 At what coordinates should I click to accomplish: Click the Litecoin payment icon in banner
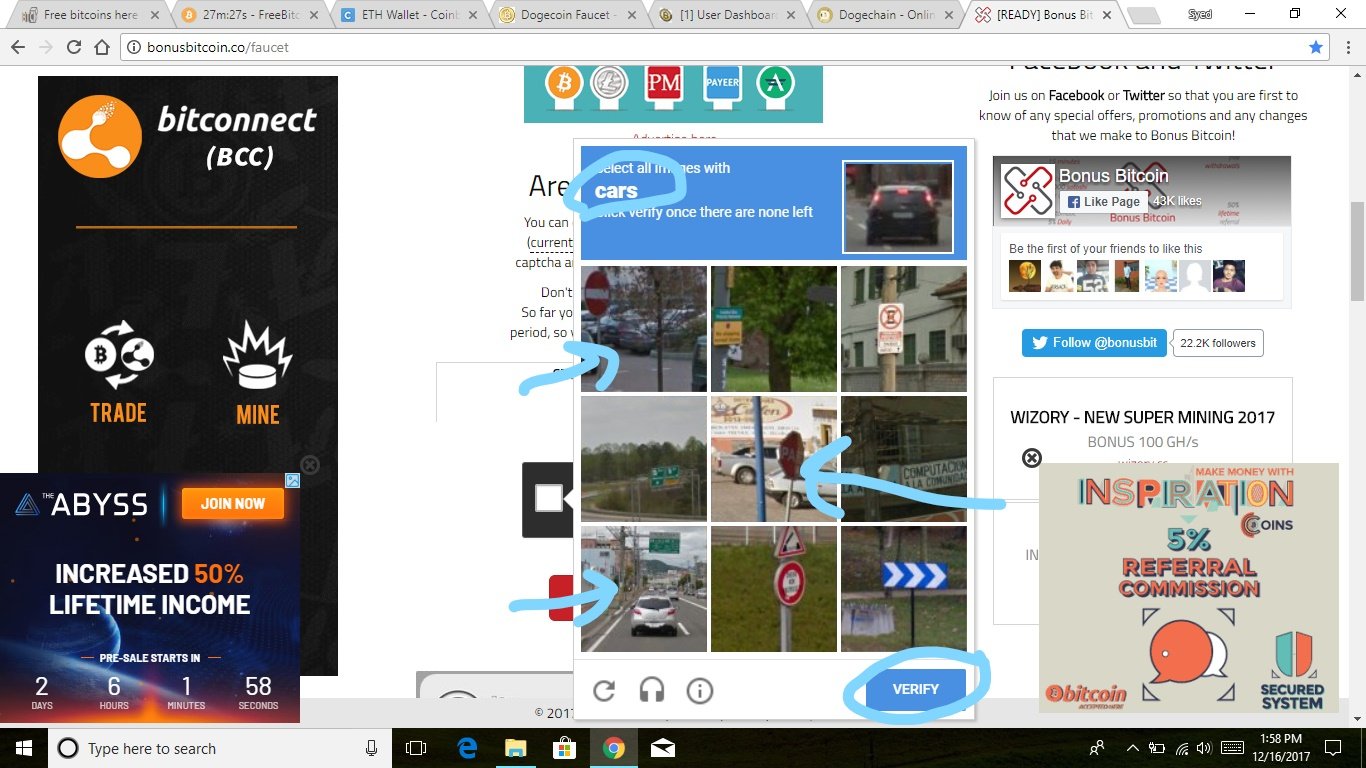click(x=609, y=85)
